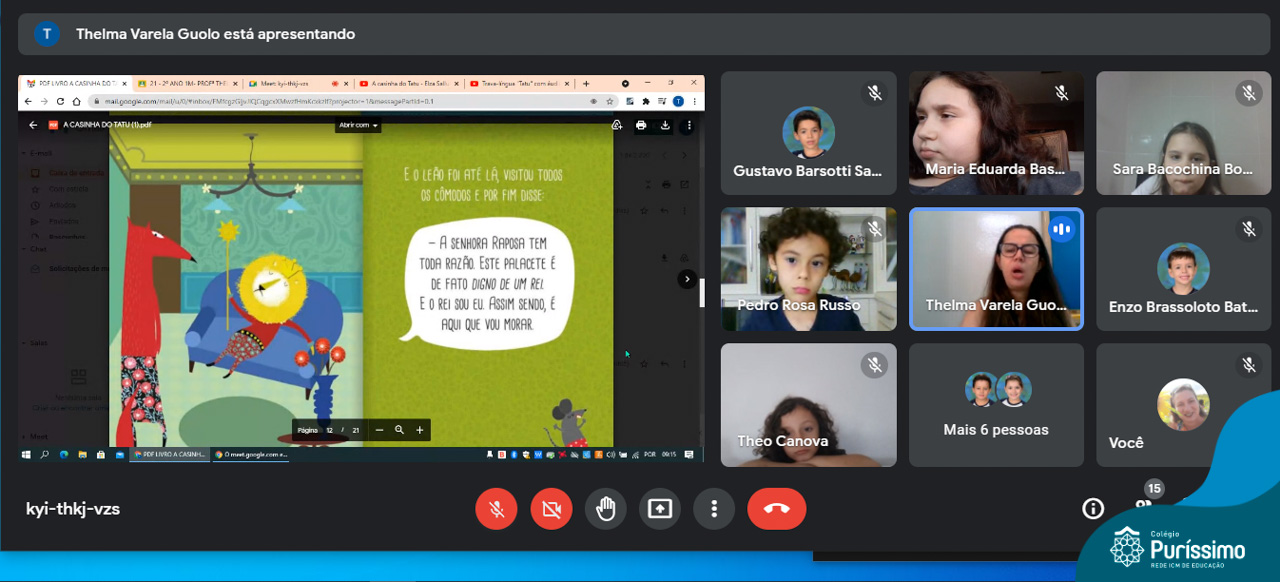Click speaking indicator on Thelma's tile
This screenshot has width=1280, height=582.
1061,229
